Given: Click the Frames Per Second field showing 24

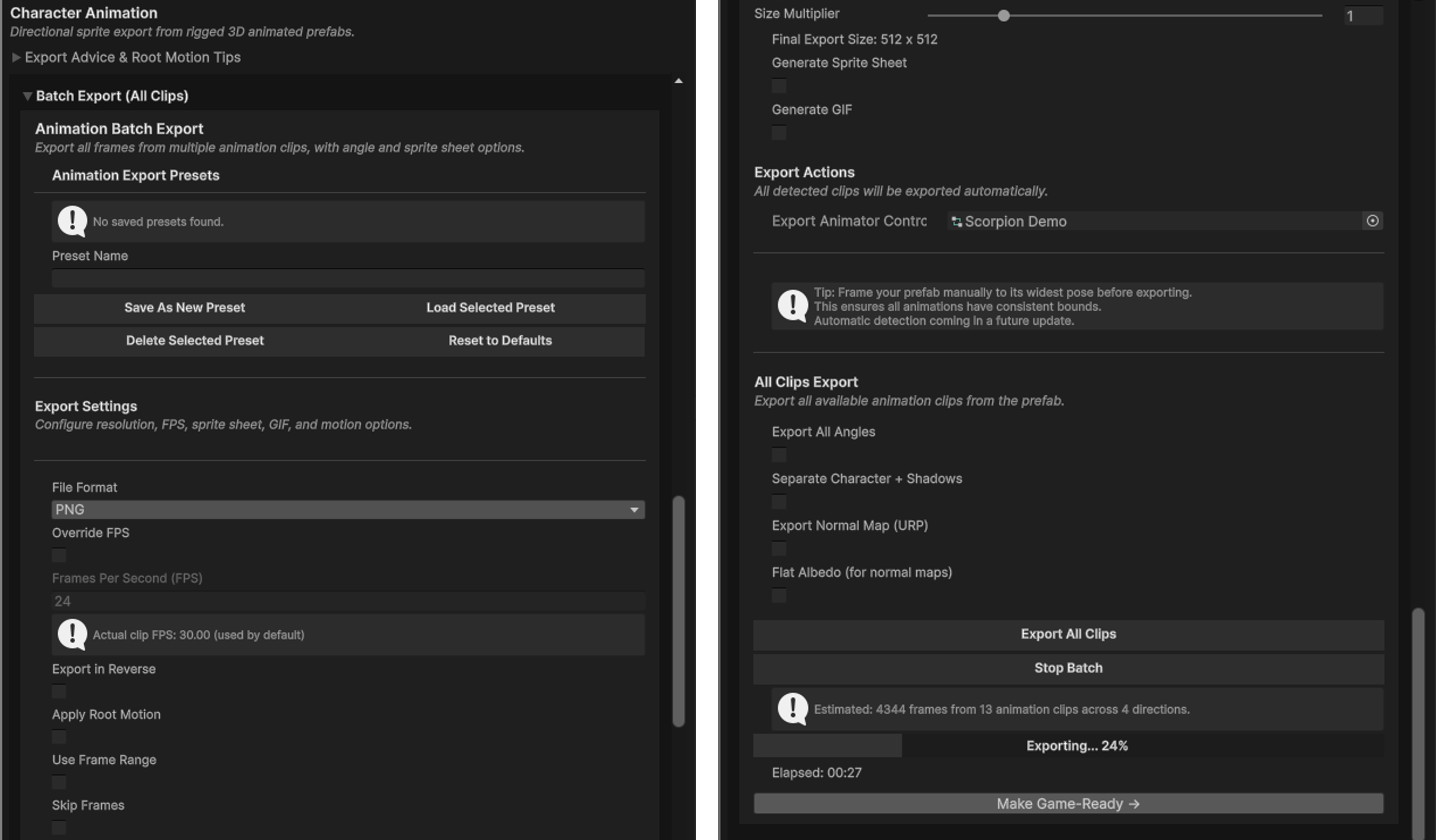Looking at the screenshot, I should (348, 601).
